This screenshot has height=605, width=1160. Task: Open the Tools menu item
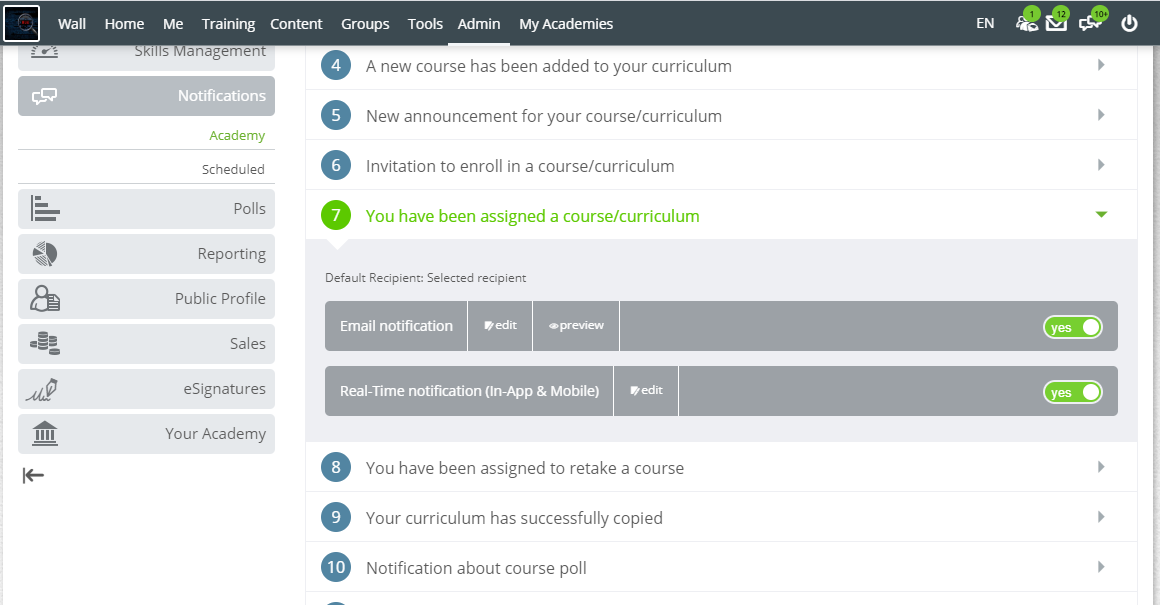click(425, 24)
